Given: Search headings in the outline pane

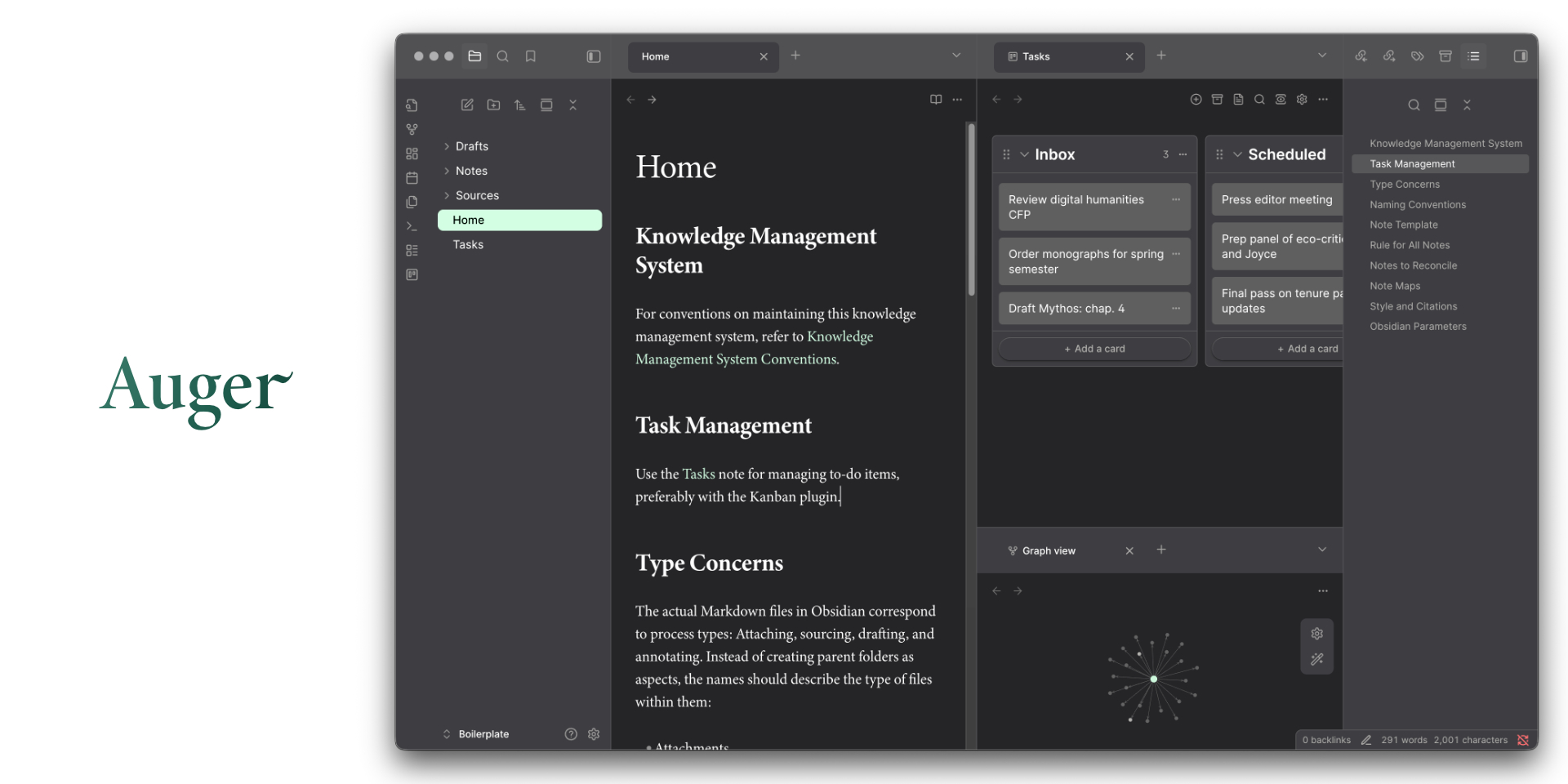Looking at the screenshot, I should (1414, 105).
